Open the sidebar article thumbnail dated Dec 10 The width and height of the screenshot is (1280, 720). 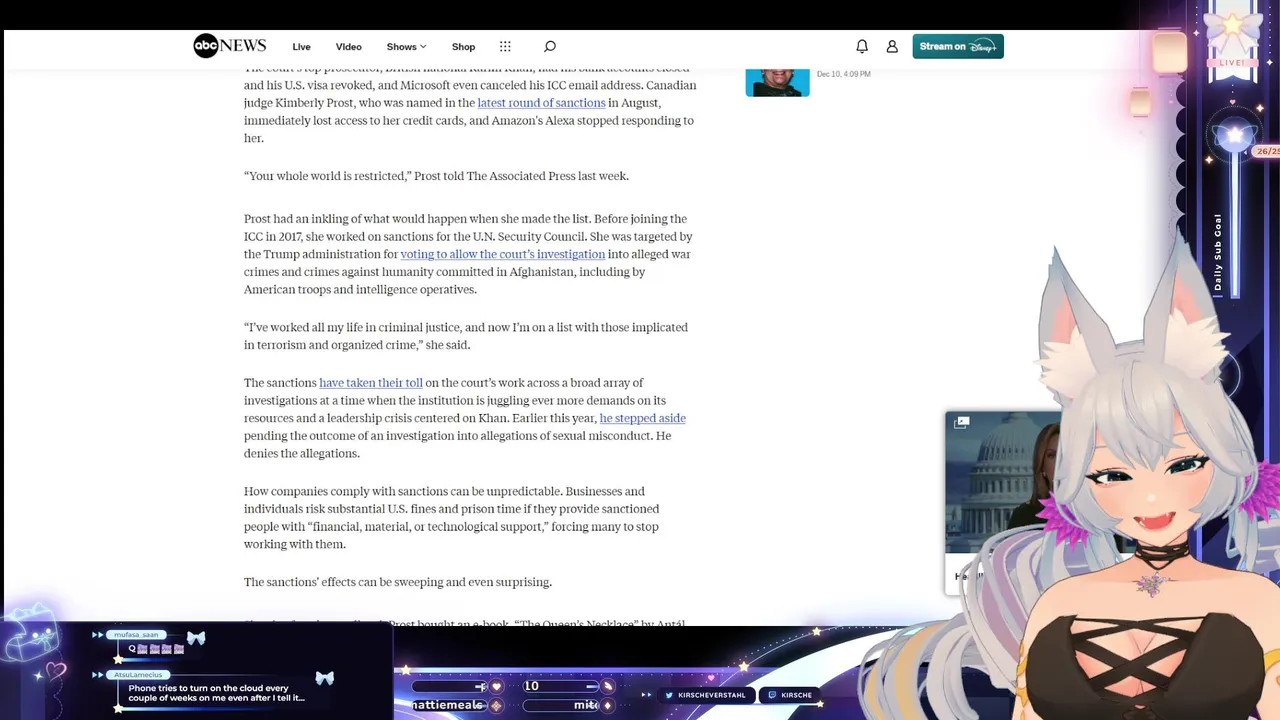coord(777,81)
